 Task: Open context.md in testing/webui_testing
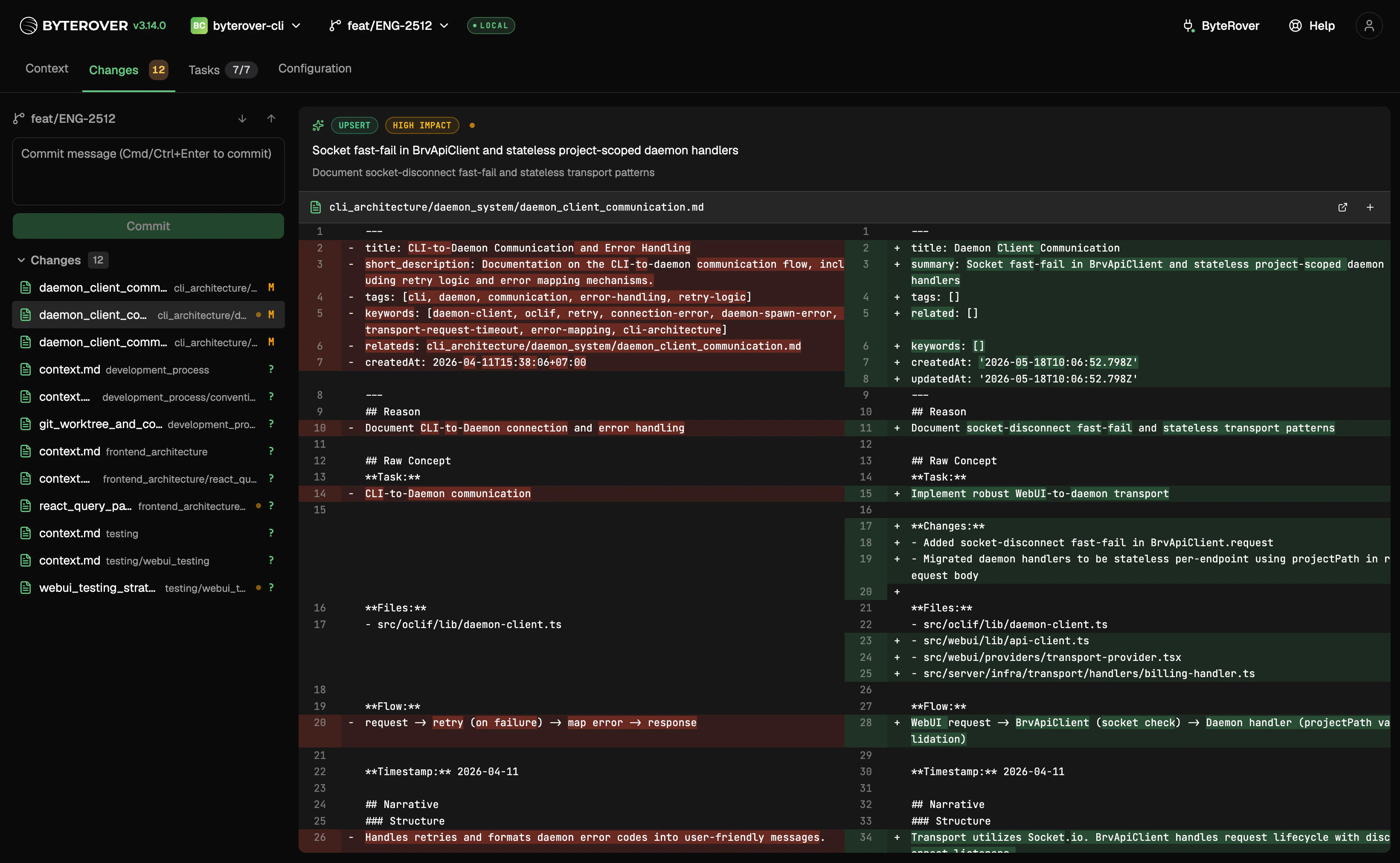pyautogui.click(x=148, y=561)
